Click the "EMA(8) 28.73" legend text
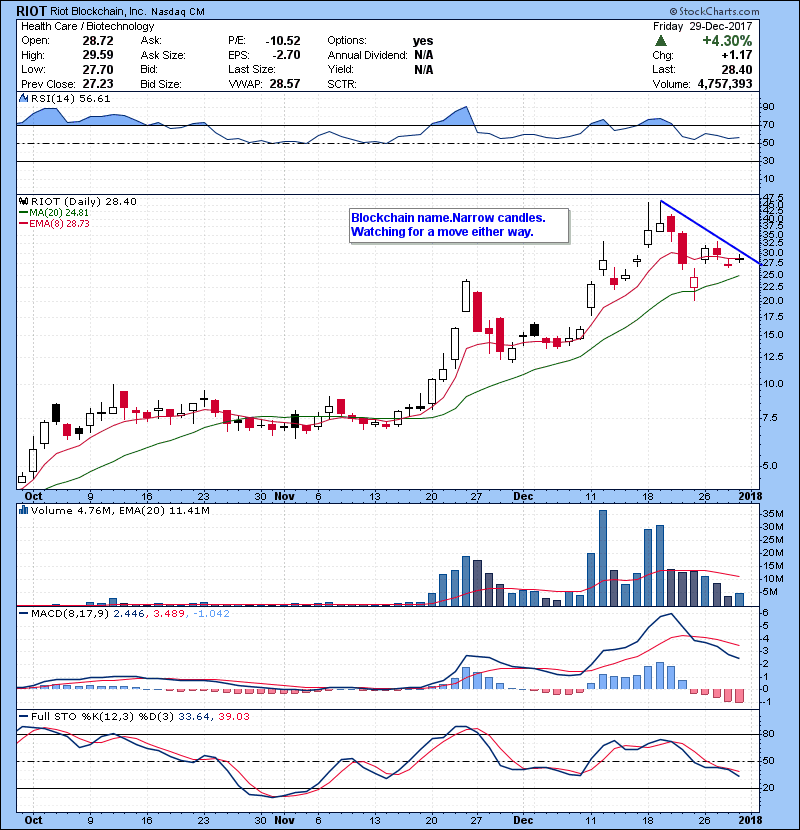 coord(59,223)
